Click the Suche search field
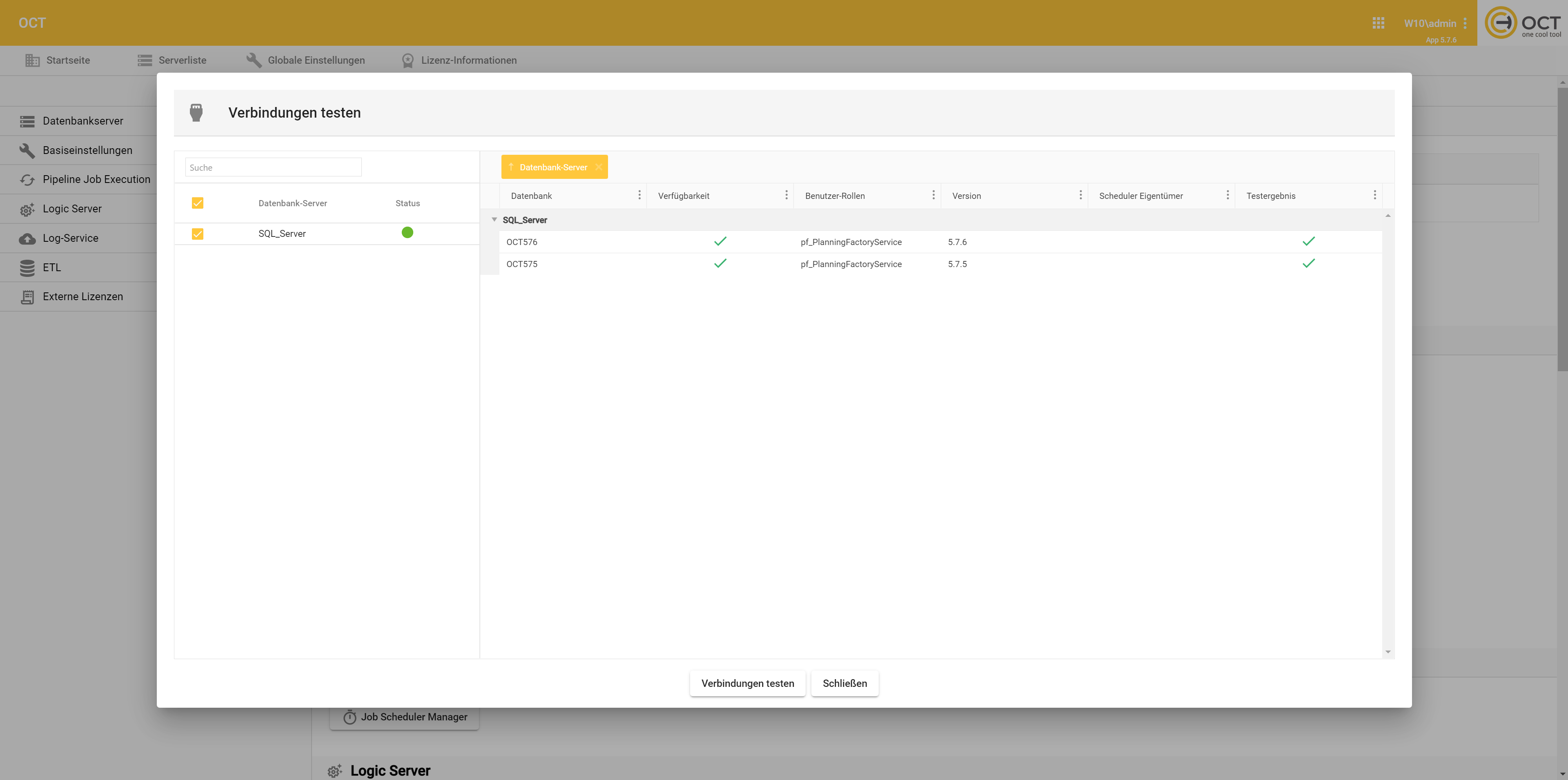1568x780 pixels. tap(273, 167)
